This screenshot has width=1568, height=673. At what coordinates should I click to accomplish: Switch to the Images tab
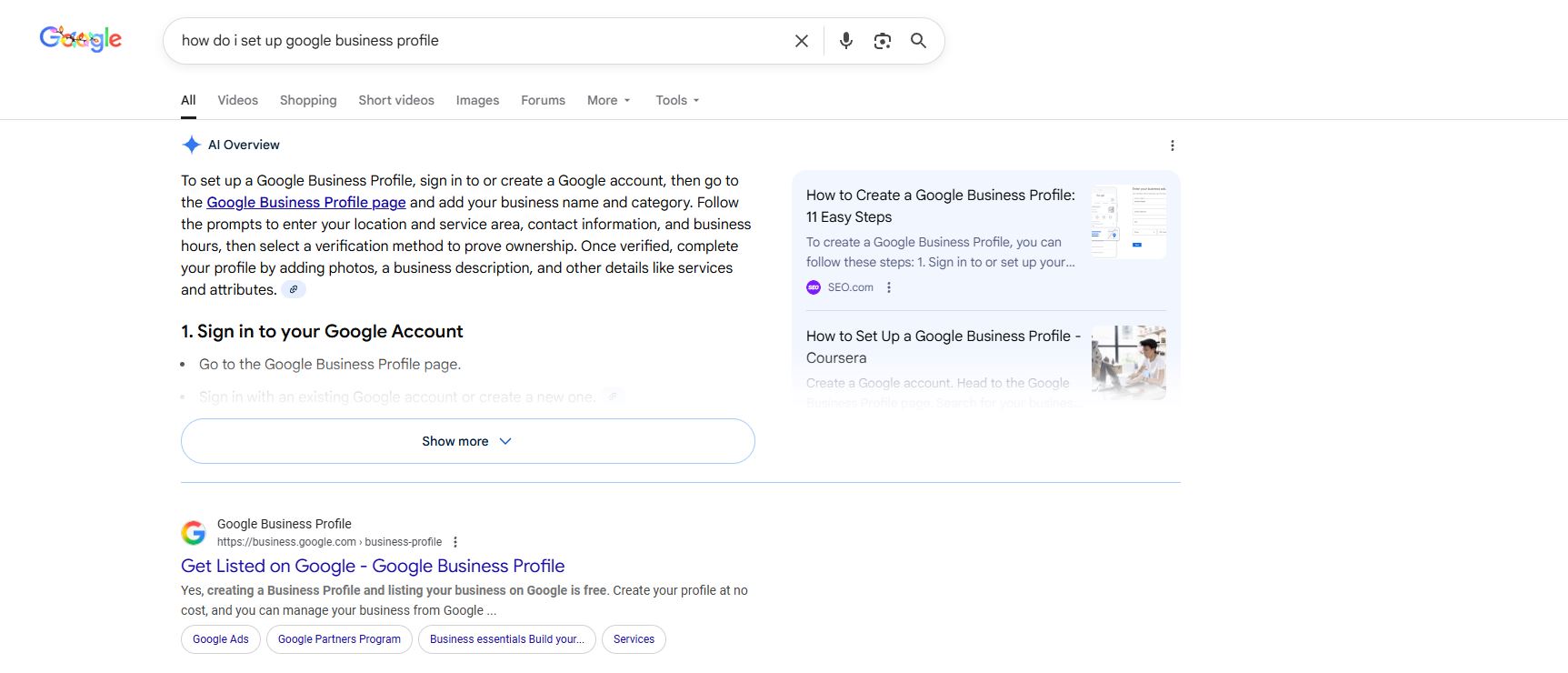click(x=477, y=100)
